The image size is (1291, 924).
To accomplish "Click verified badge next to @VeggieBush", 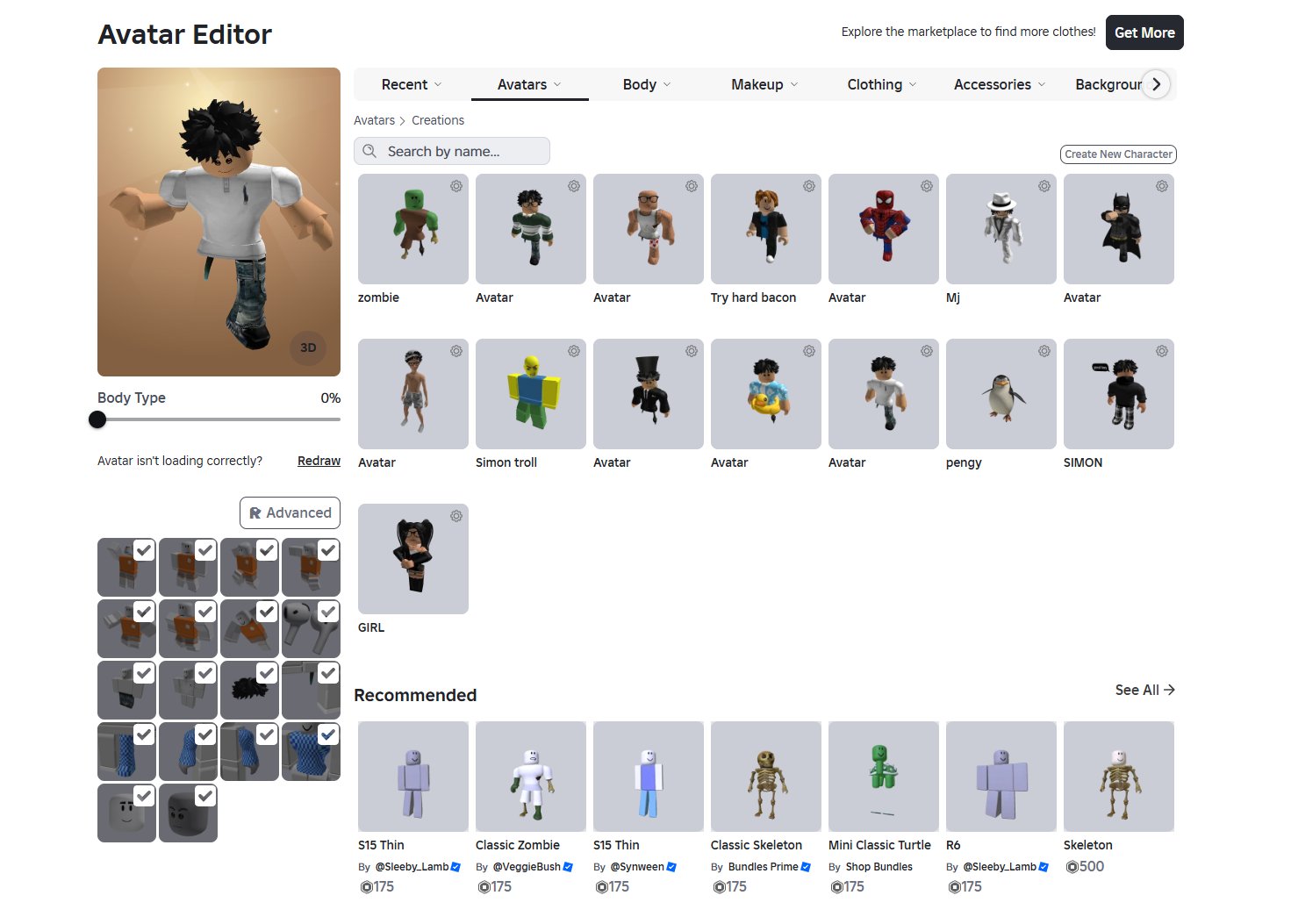I will coord(568,867).
